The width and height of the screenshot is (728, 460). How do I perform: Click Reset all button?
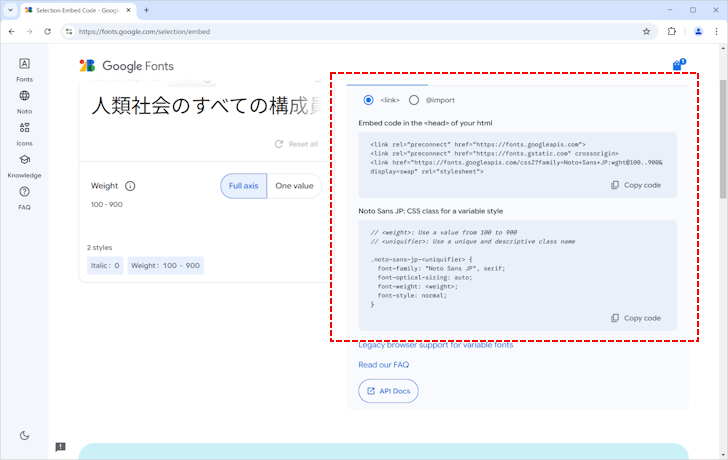tap(297, 144)
